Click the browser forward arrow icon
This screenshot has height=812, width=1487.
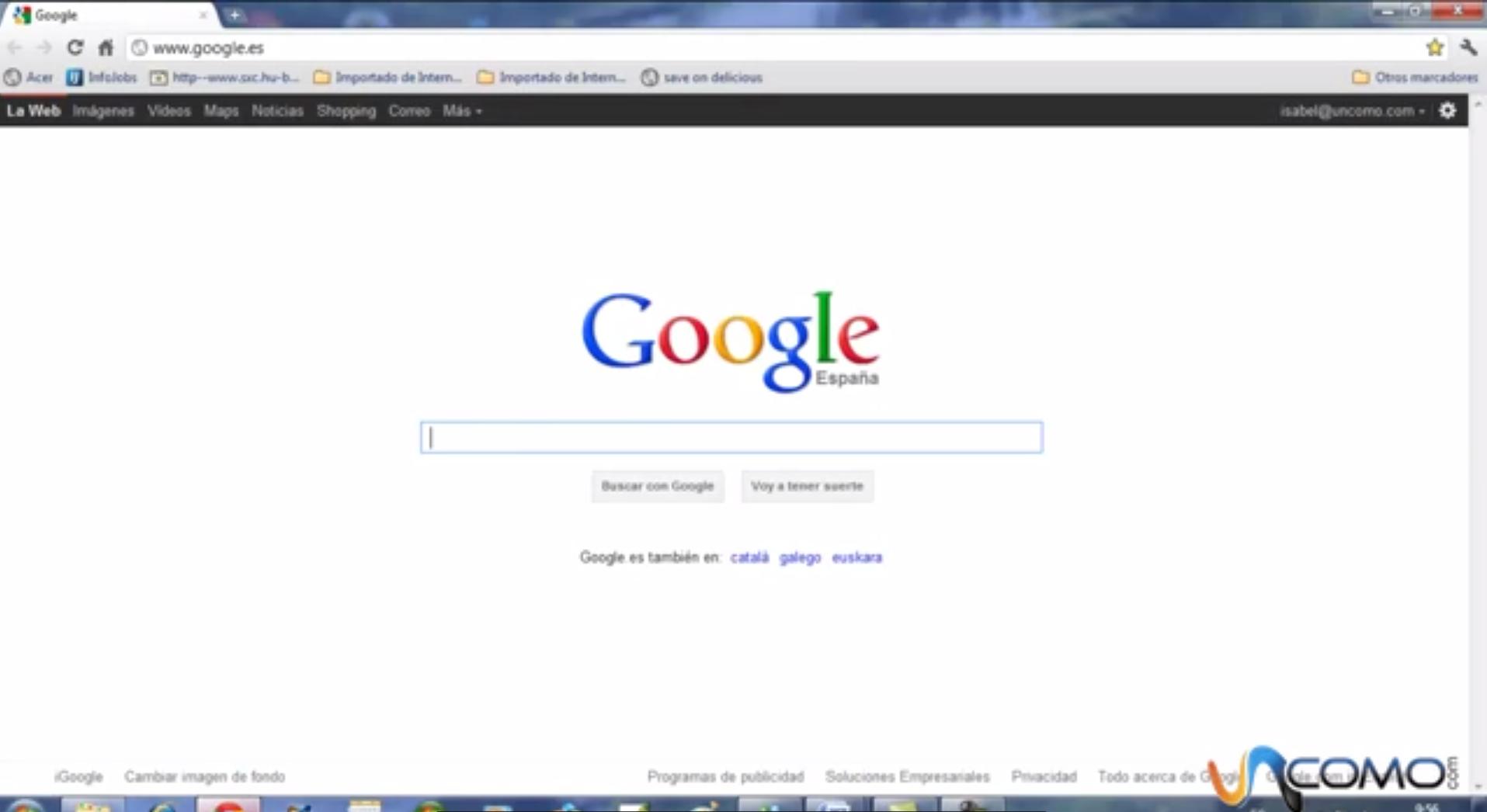tap(44, 47)
